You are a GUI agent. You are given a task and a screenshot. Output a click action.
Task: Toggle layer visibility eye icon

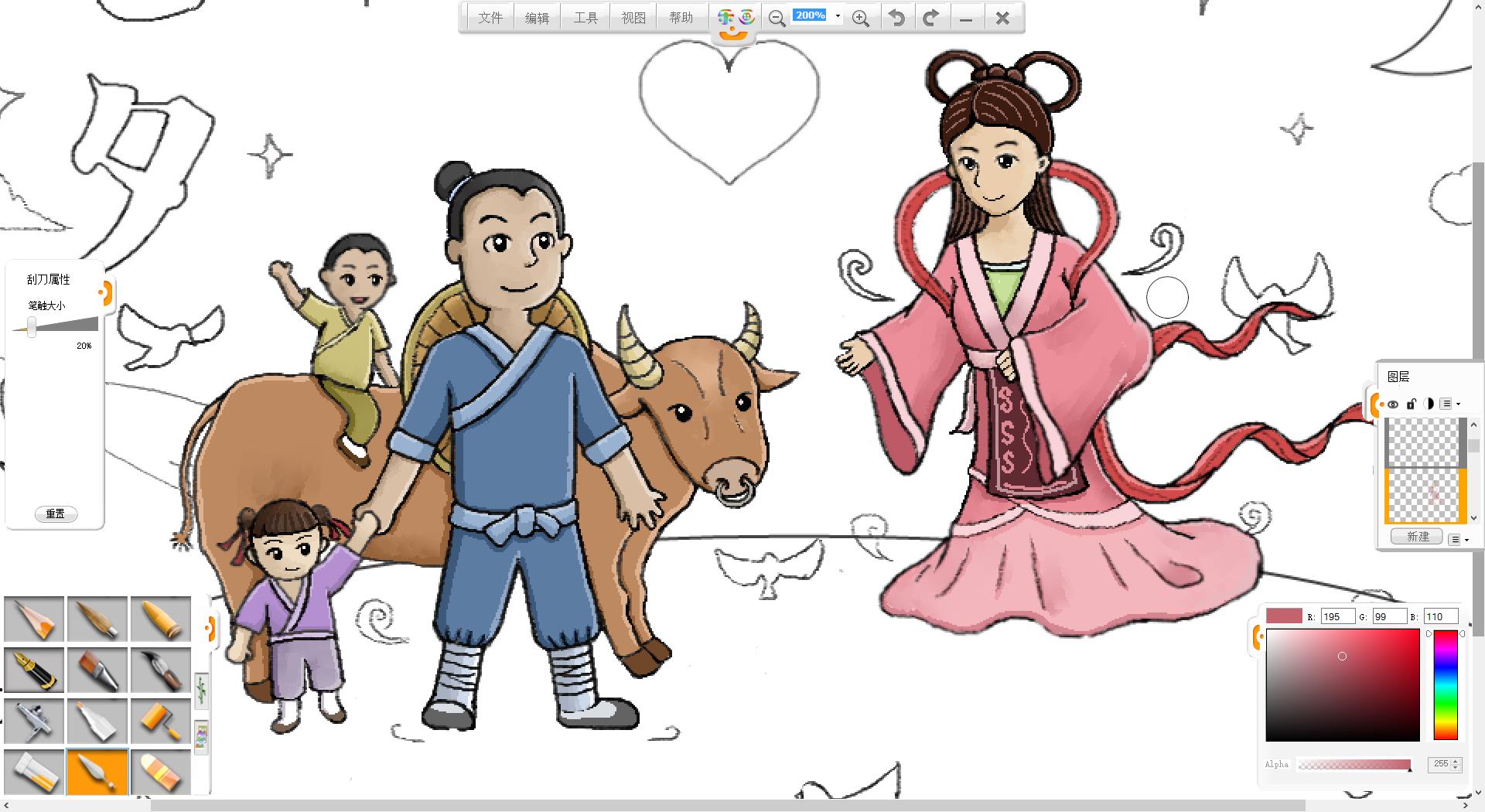pyautogui.click(x=1393, y=404)
